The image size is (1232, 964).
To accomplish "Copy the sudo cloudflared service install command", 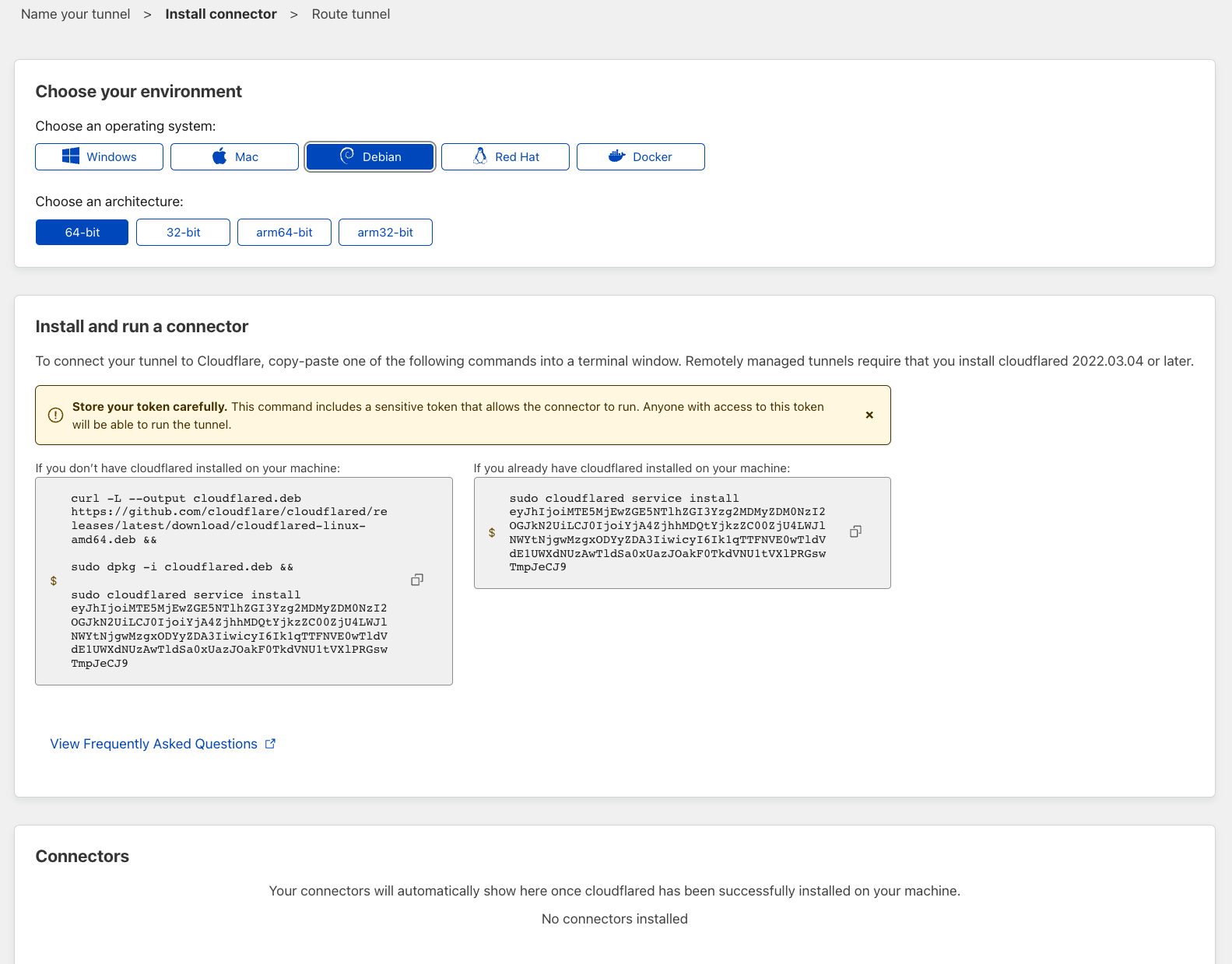I will point(855,531).
